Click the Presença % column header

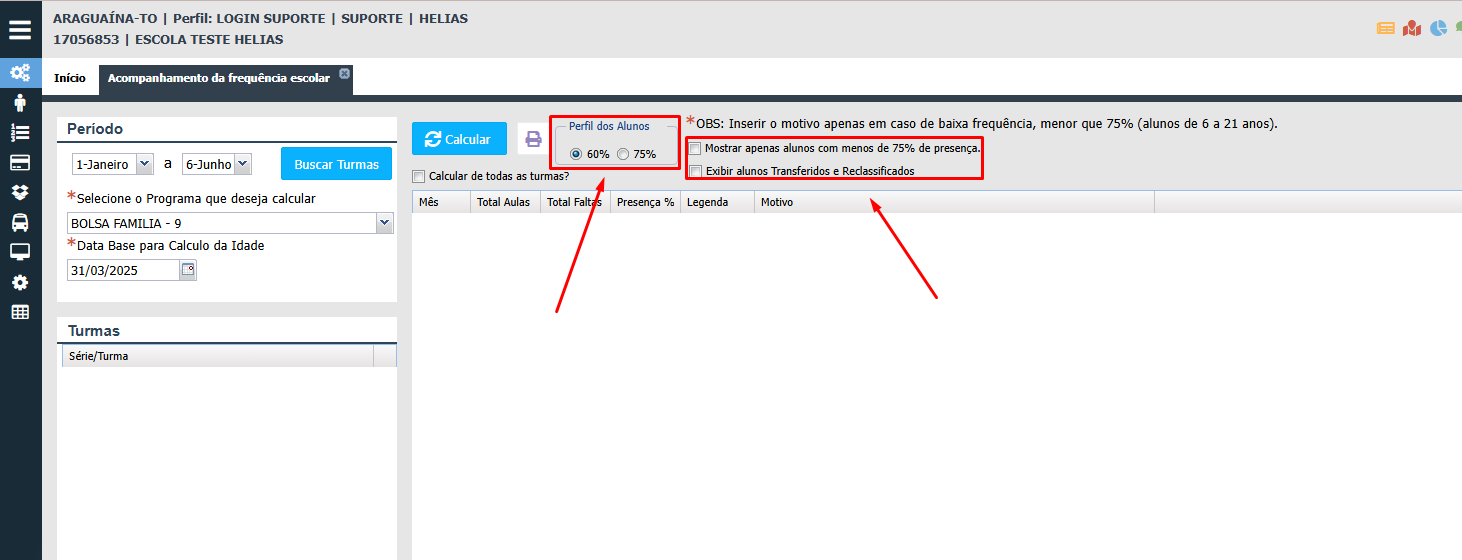coord(645,202)
